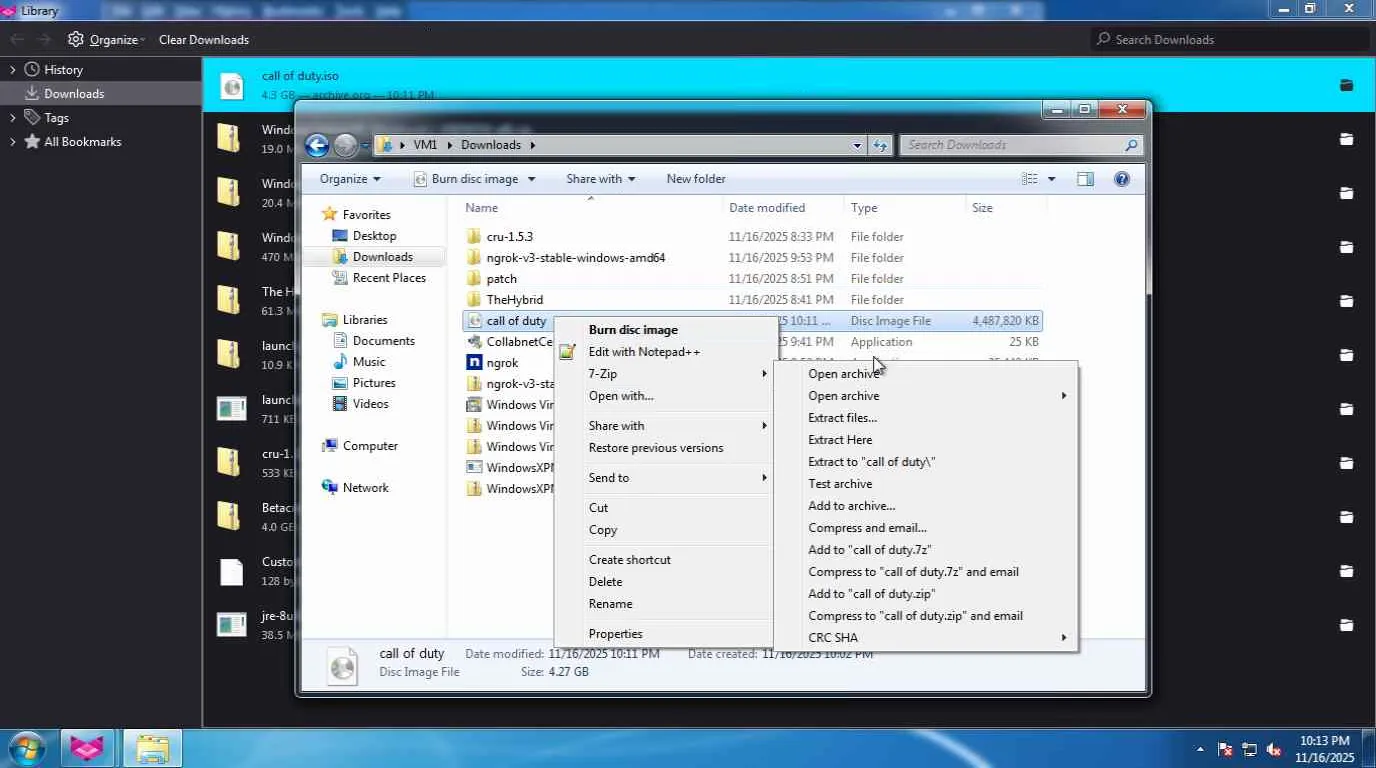The width and height of the screenshot is (1376, 768).
Task: Open Explorer's Organize toolbar dropdown
Action: click(350, 179)
